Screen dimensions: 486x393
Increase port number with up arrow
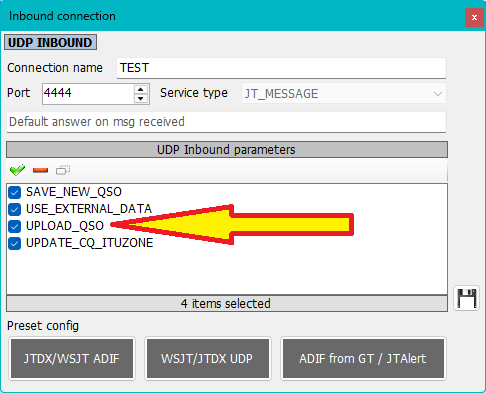(141, 89)
